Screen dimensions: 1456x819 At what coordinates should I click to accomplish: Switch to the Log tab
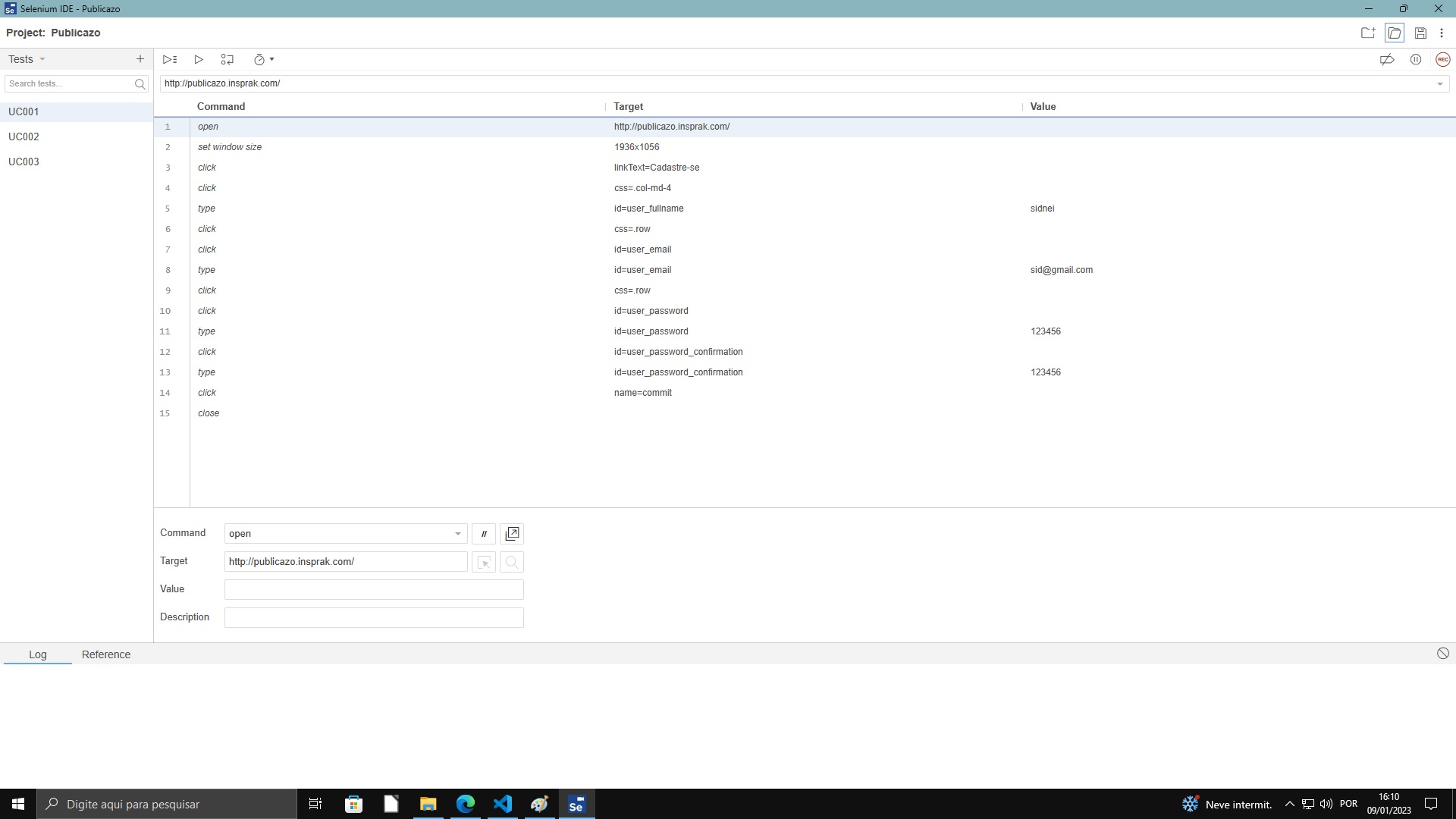38,654
